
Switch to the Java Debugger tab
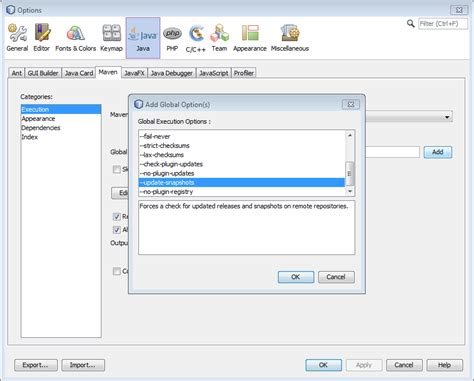click(171, 73)
